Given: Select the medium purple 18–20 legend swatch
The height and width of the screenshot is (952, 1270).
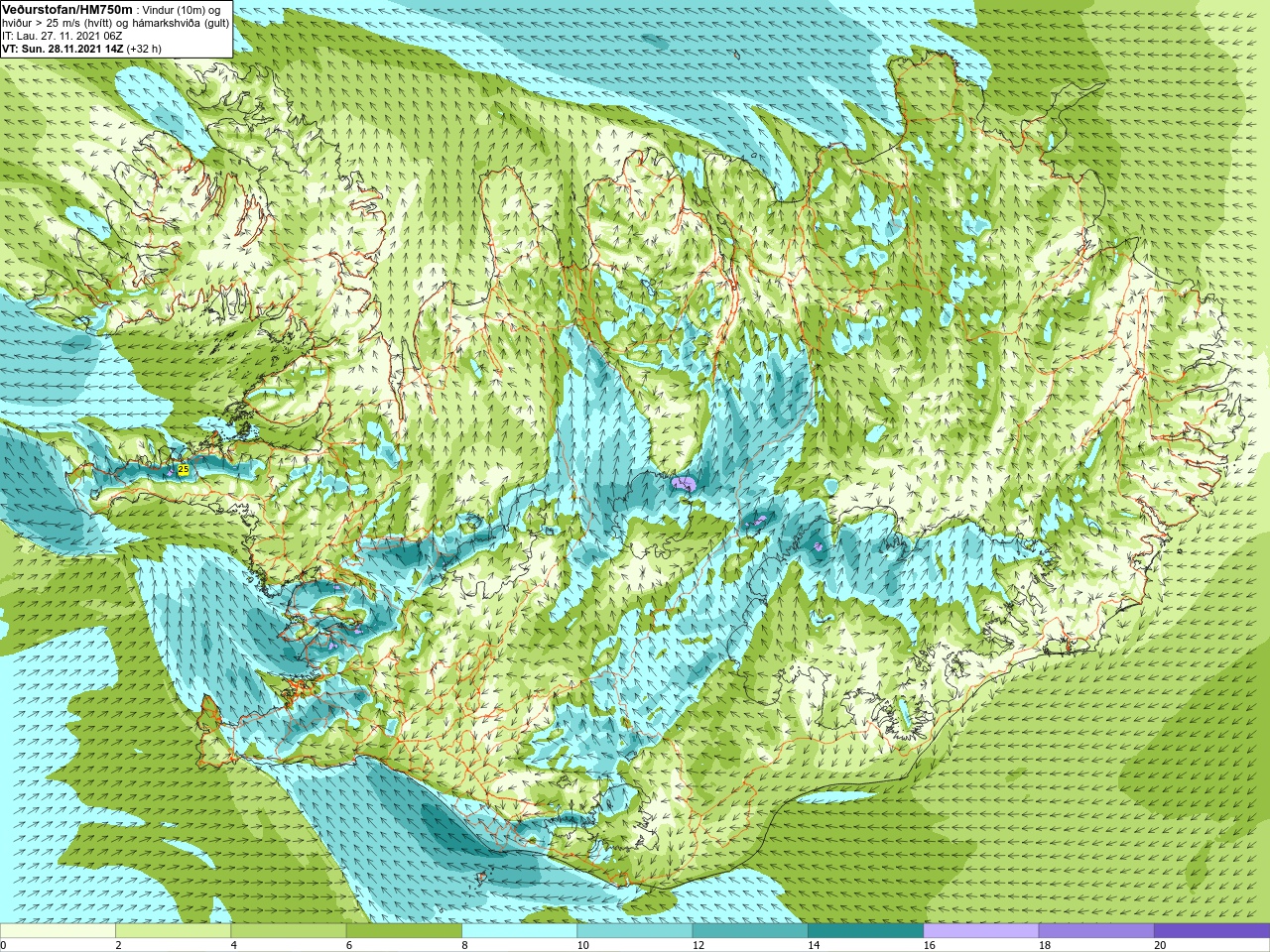Looking at the screenshot, I should click(1096, 931).
